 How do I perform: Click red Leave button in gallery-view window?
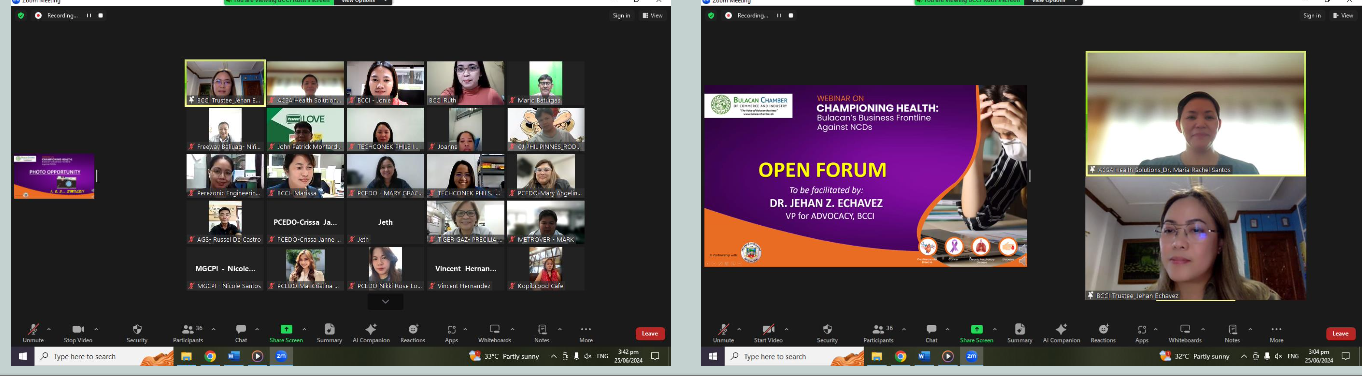(650, 333)
